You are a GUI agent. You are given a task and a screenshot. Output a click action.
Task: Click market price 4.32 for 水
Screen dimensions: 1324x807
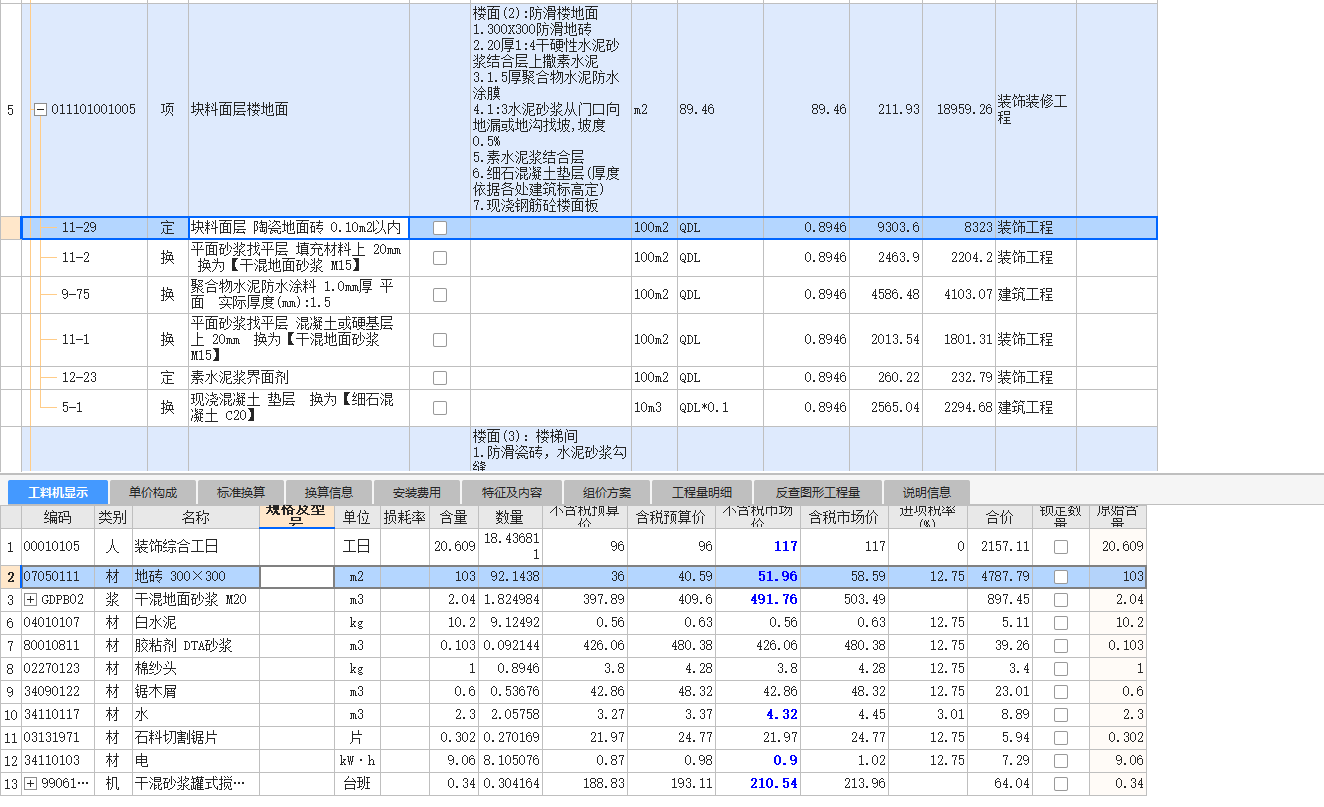coord(757,715)
